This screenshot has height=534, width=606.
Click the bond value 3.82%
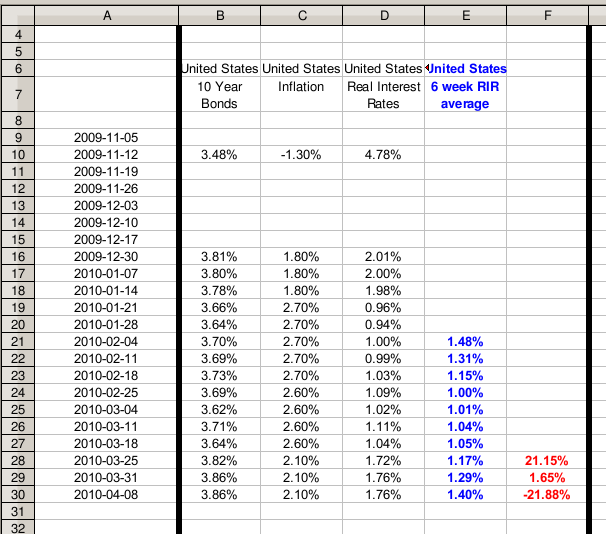[x=219, y=461]
